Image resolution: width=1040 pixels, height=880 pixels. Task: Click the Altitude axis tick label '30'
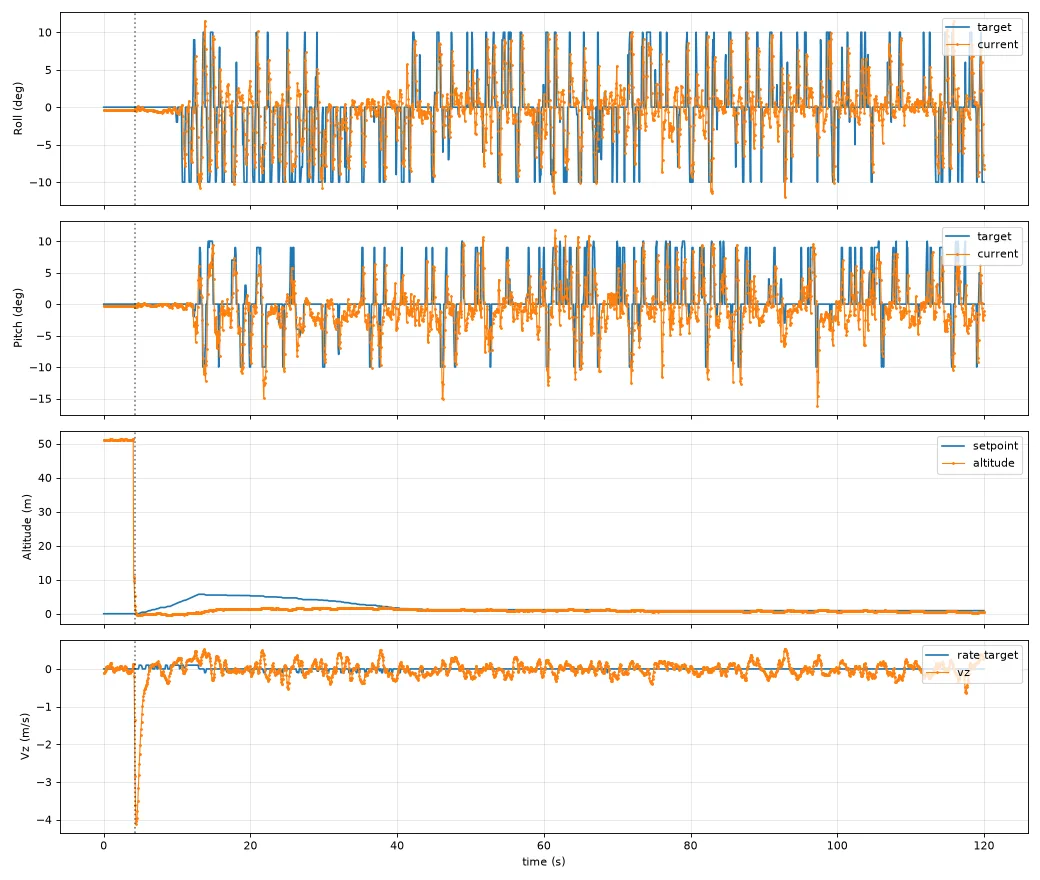coord(44,512)
